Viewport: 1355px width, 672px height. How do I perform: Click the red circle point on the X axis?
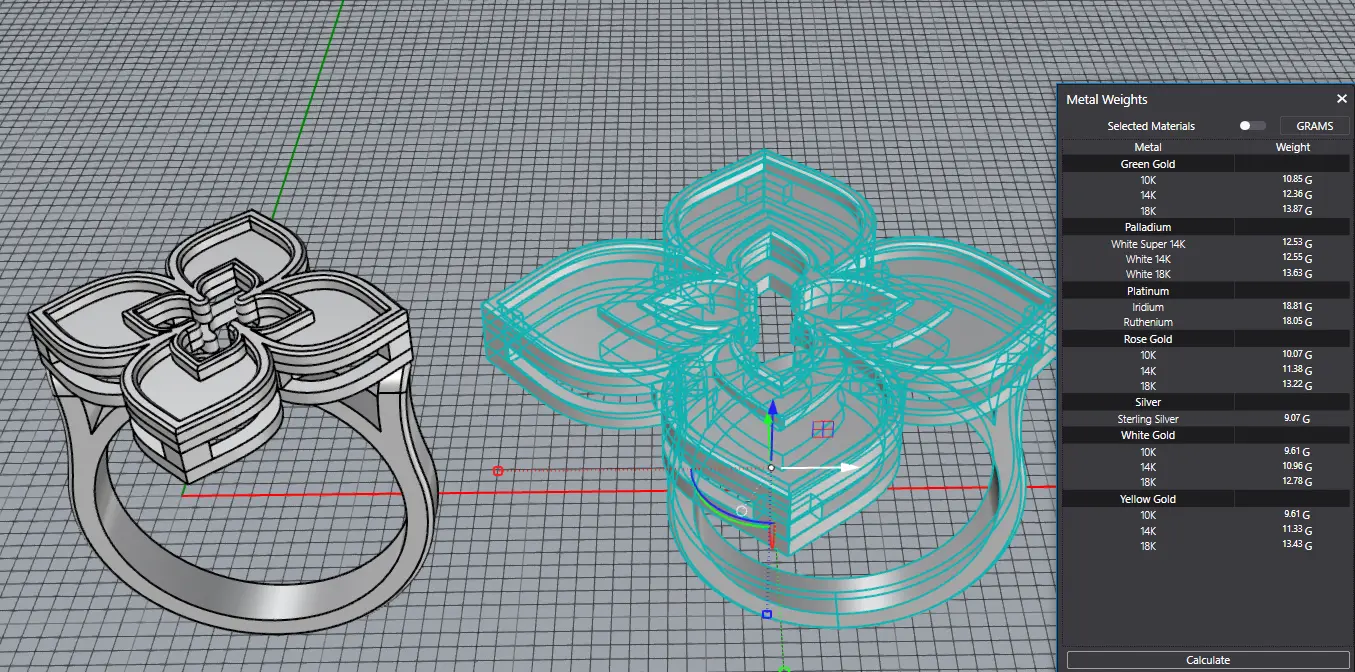pos(498,471)
